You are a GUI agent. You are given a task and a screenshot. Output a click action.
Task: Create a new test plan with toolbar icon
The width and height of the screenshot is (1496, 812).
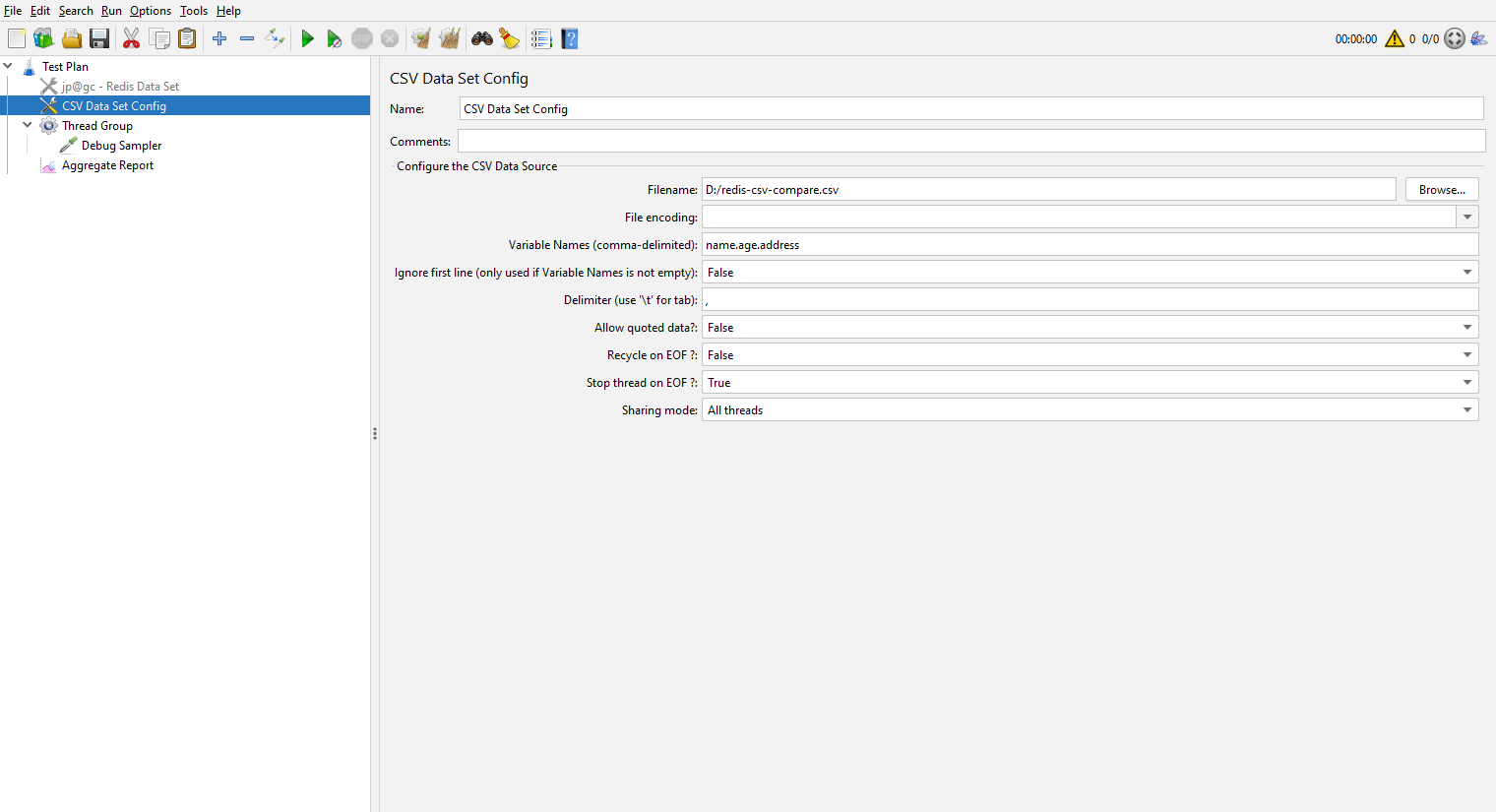coord(17,38)
